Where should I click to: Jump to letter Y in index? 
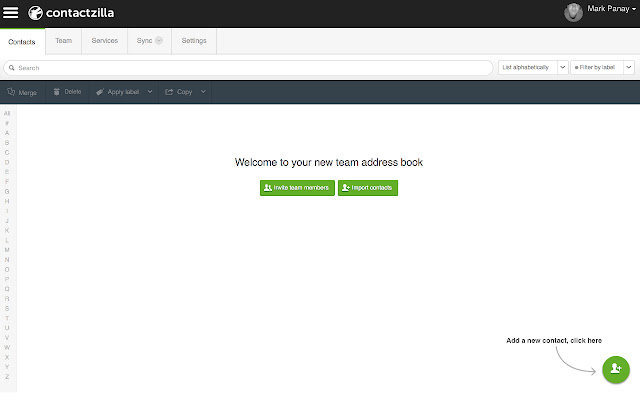pos(7,367)
